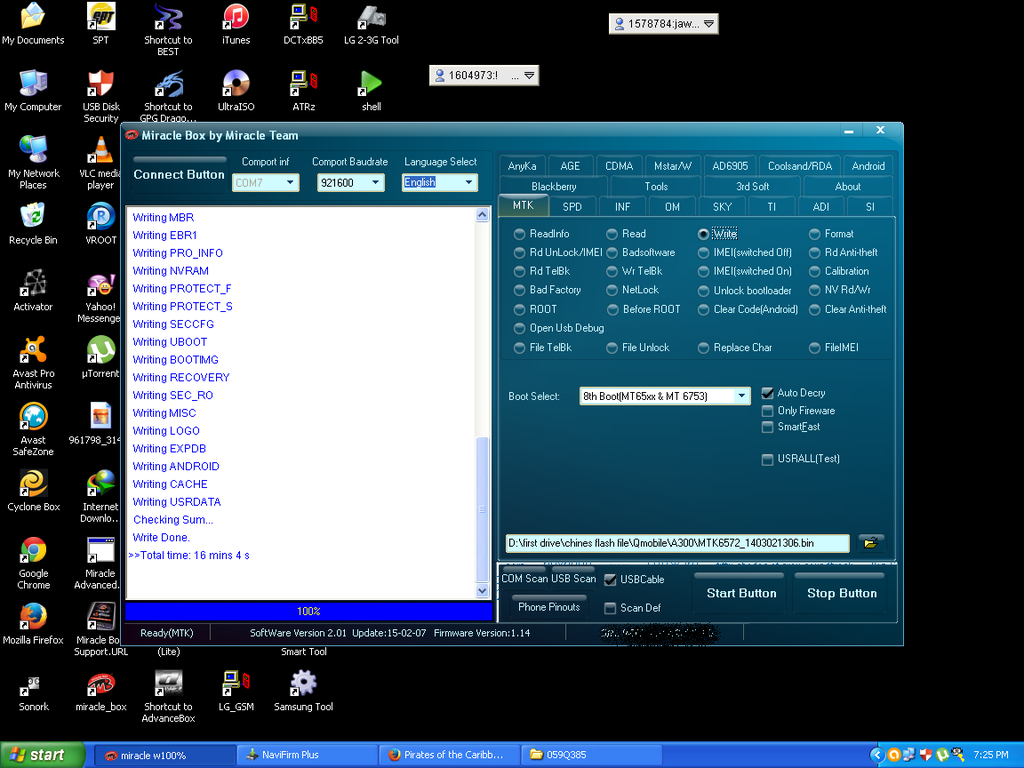Click the log scroll down arrow
This screenshot has width=1024, height=768.
pyautogui.click(x=483, y=591)
